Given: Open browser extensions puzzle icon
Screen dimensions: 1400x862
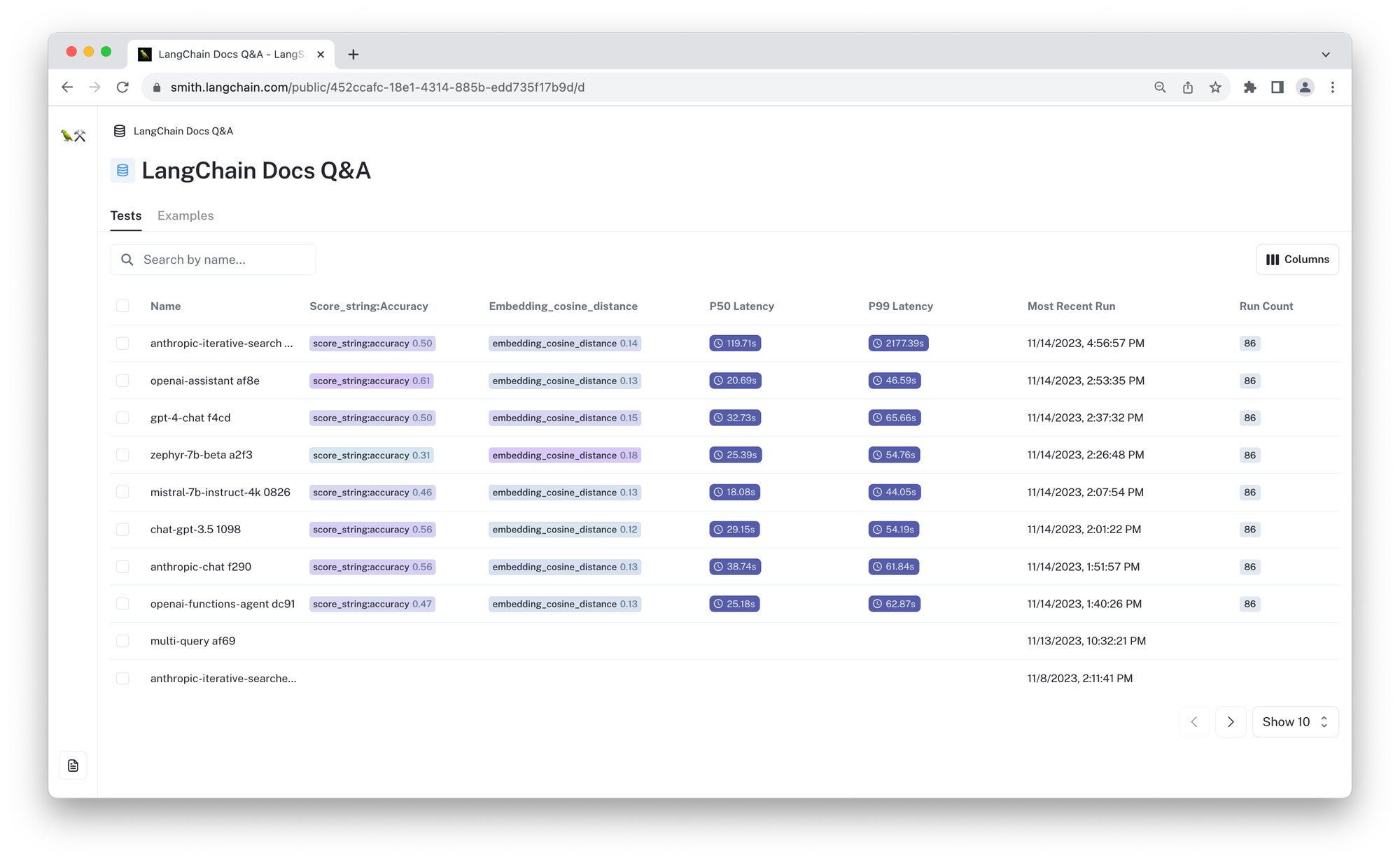Looking at the screenshot, I should [1249, 87].
